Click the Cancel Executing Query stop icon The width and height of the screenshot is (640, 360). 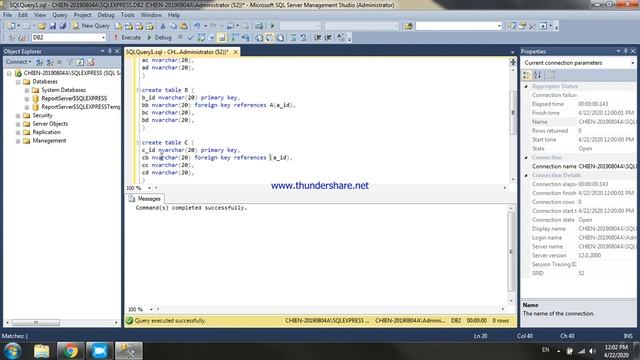pos(180,38)
